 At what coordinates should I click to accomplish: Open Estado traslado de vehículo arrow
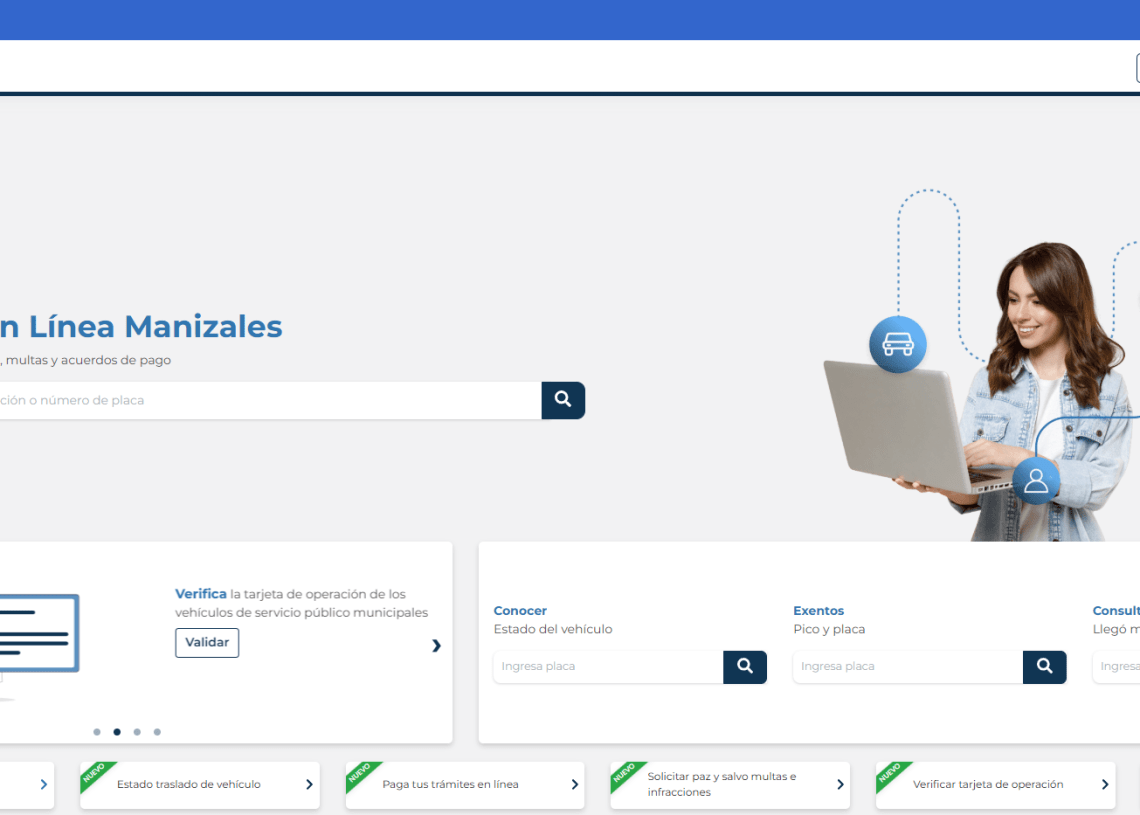point(309,784)
